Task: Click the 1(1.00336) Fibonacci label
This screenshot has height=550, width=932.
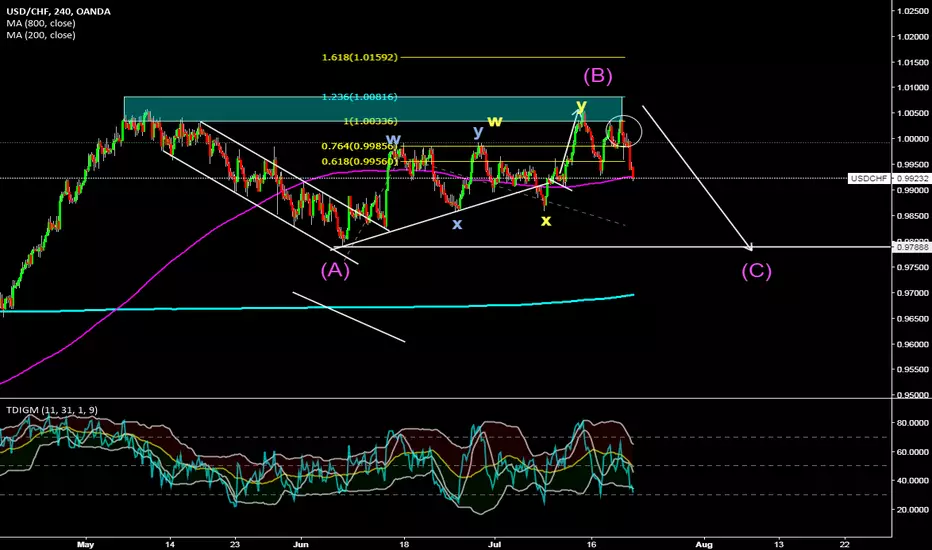Action: coord(370,121)
